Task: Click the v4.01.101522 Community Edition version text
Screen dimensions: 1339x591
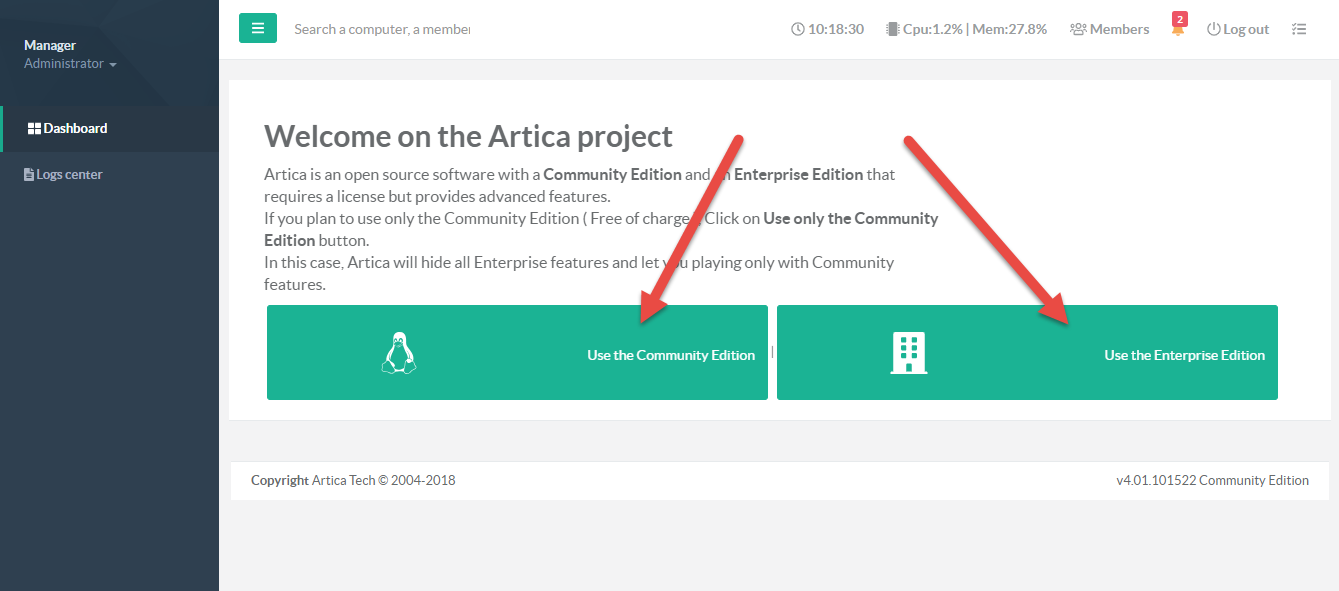Action: pos(1212,480)
